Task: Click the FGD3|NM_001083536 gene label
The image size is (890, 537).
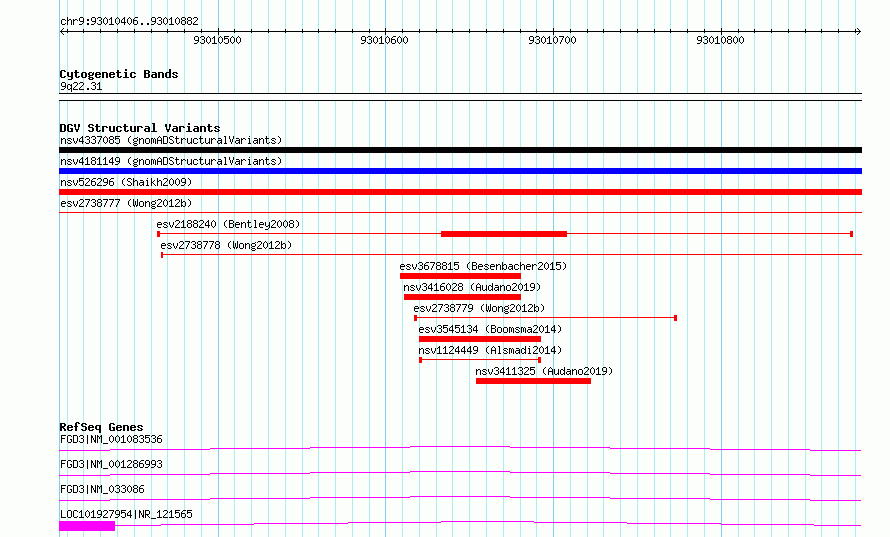Action: pyautogui.click(x=111, y=439)
